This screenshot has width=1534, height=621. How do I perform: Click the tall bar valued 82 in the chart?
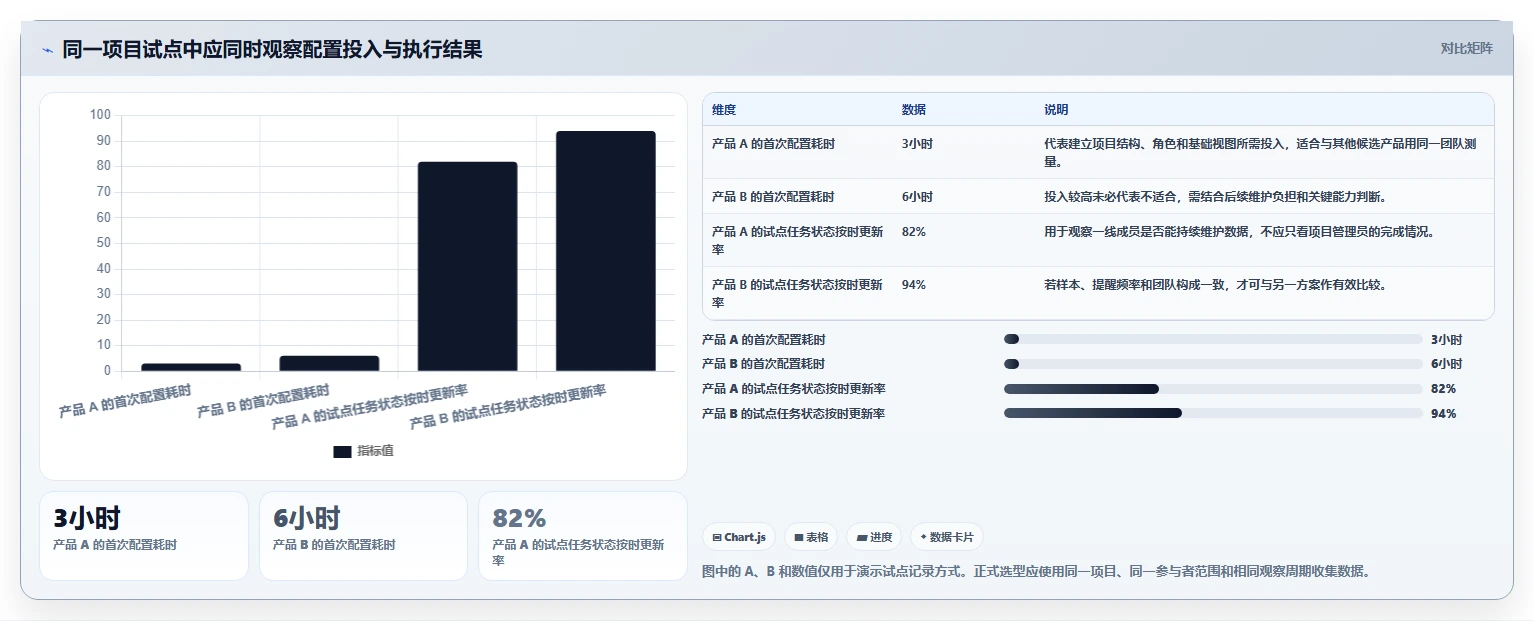coord(467,266)
